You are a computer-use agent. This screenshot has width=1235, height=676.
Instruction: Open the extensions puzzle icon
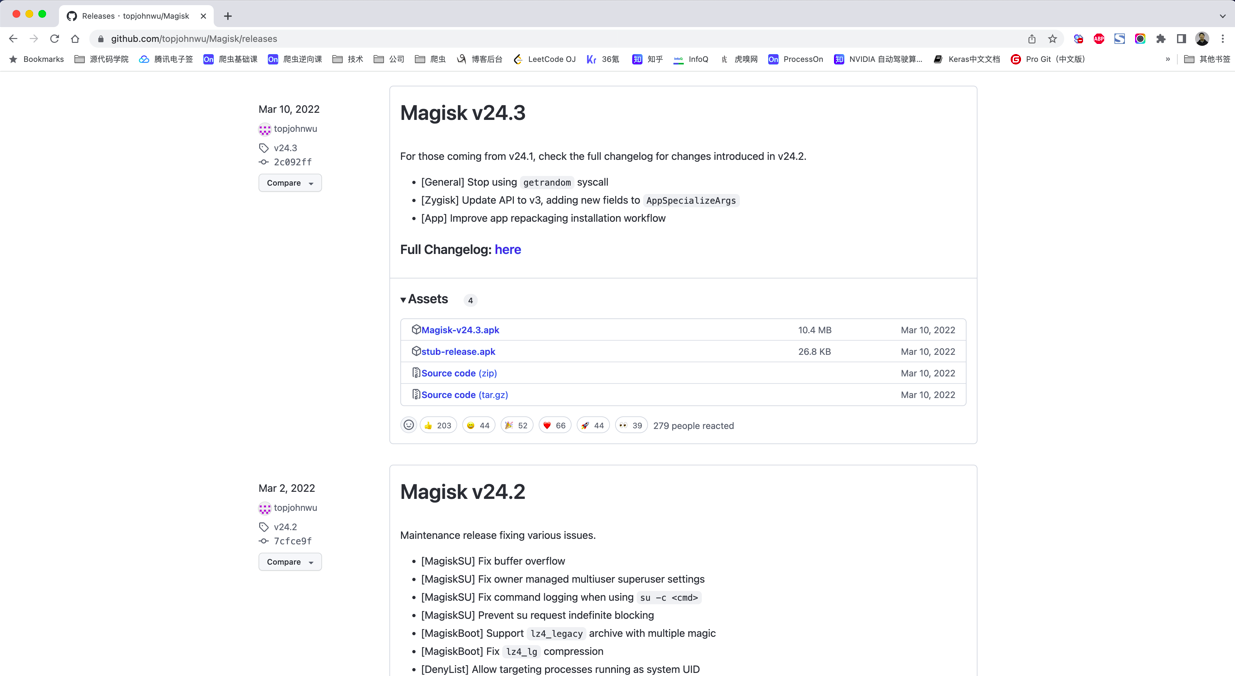click(1161, 39)
